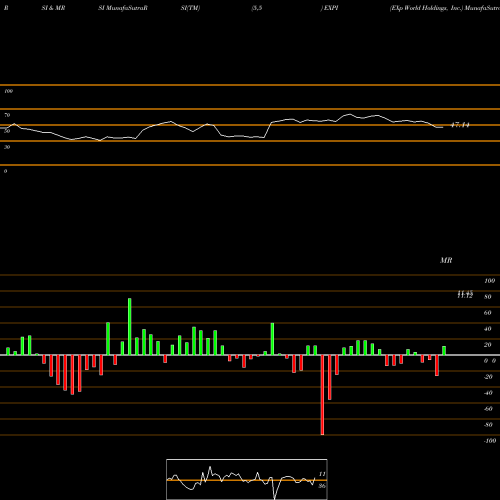
Task: Open the mini RSI overview chart thumbnail
Action: (247, 479)
